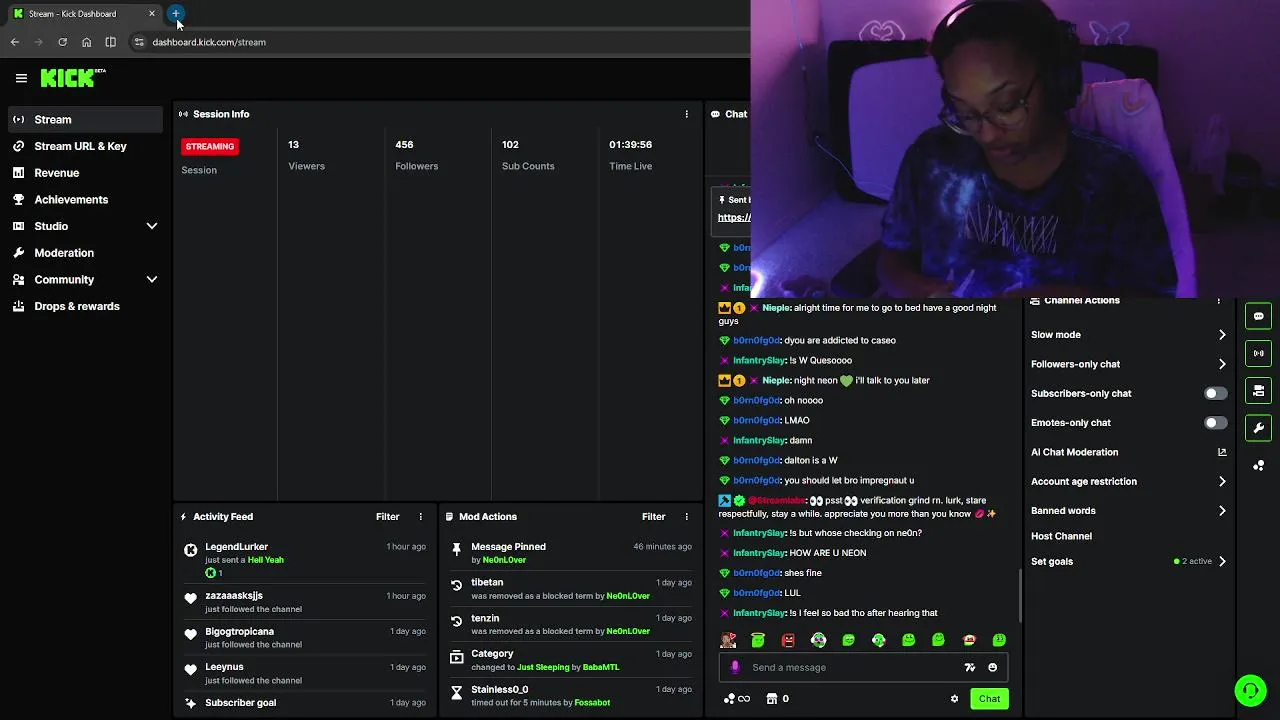Open Mod Actions Filter
This screenshot has width=1280, height=720.
coord(653,517)
